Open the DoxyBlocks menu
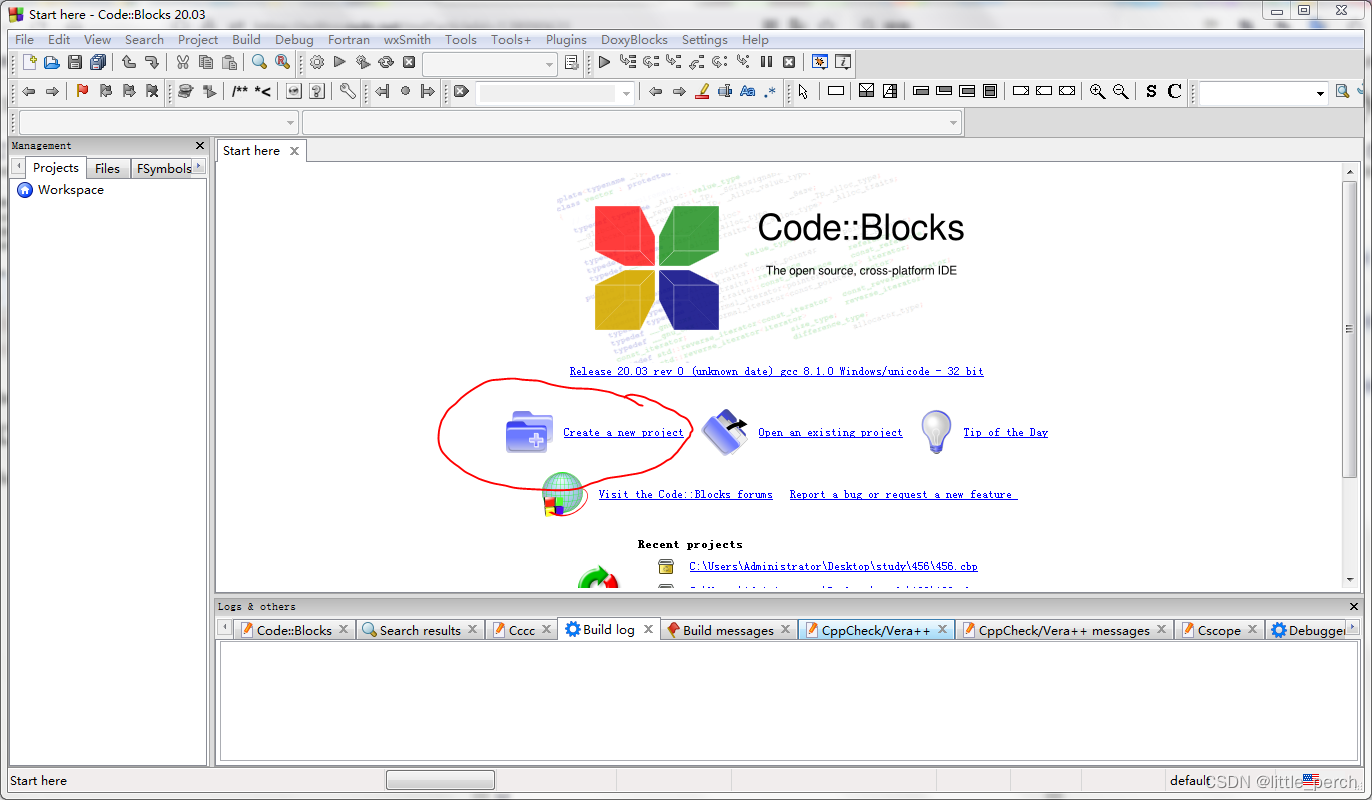This screenshot has width=1372, height=800. (634, 40)
